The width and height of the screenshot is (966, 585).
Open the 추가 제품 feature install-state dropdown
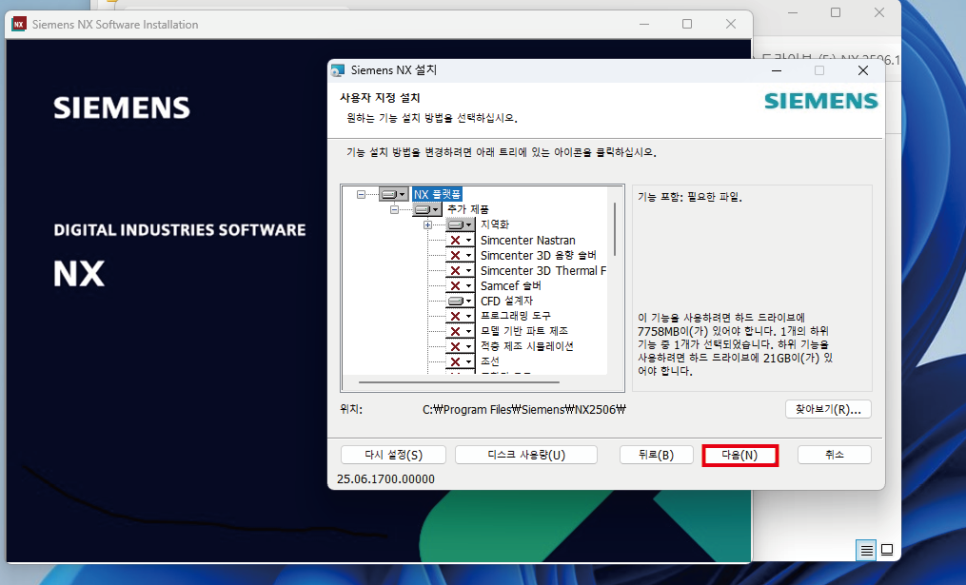(x=428, y=210)
